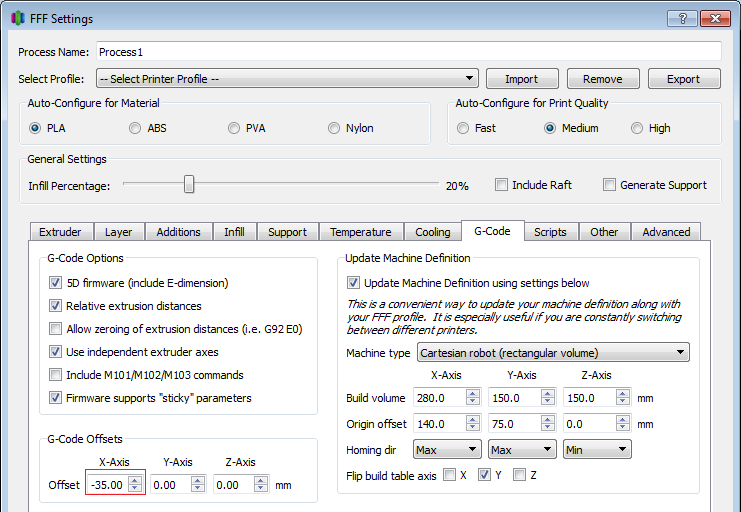
Task: Toggle 5D firmware checkbox
Action: [x=55, y=283]
